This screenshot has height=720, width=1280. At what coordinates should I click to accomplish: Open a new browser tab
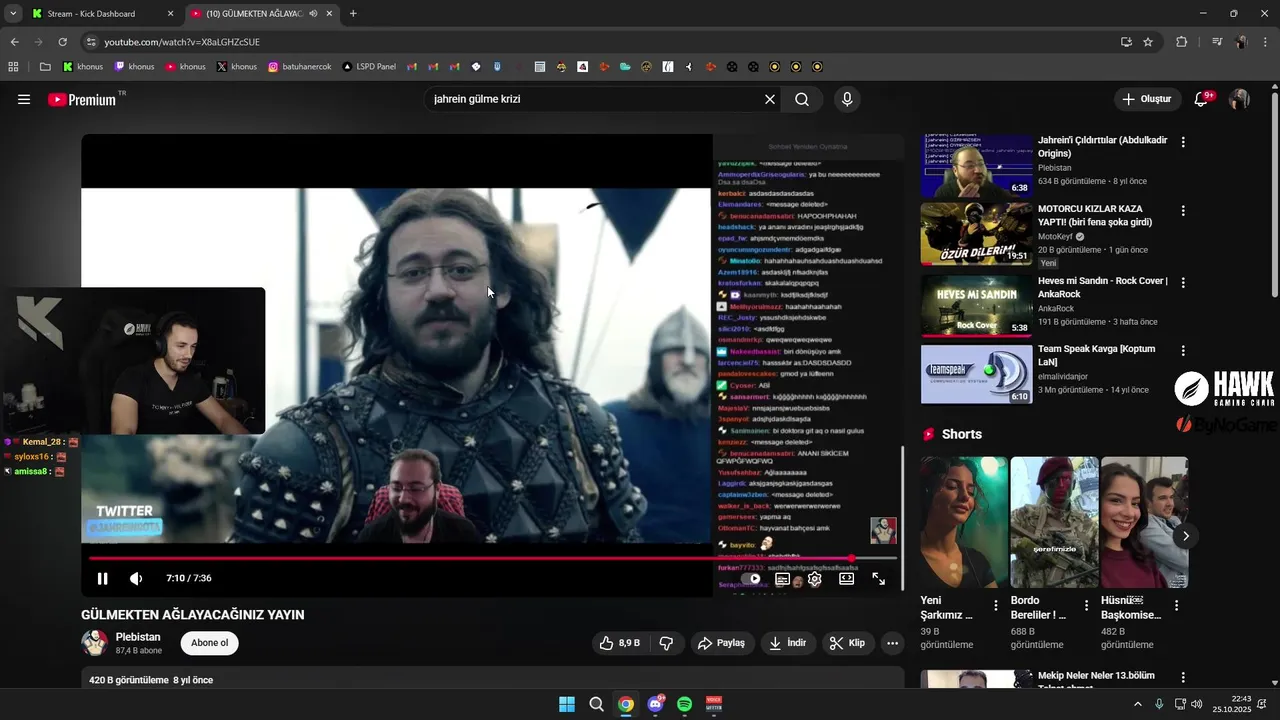(x=353, y=14)
